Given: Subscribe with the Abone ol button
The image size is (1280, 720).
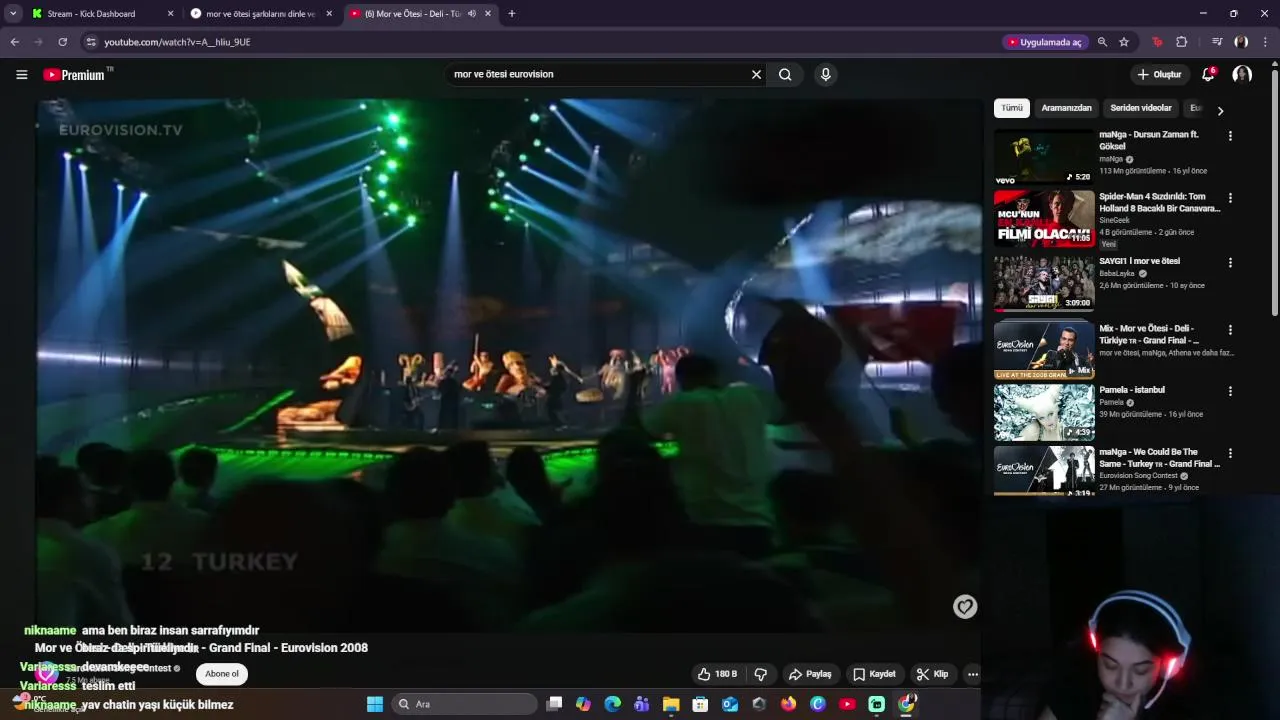Looking at the screenshot, I should tap(222, 674).
